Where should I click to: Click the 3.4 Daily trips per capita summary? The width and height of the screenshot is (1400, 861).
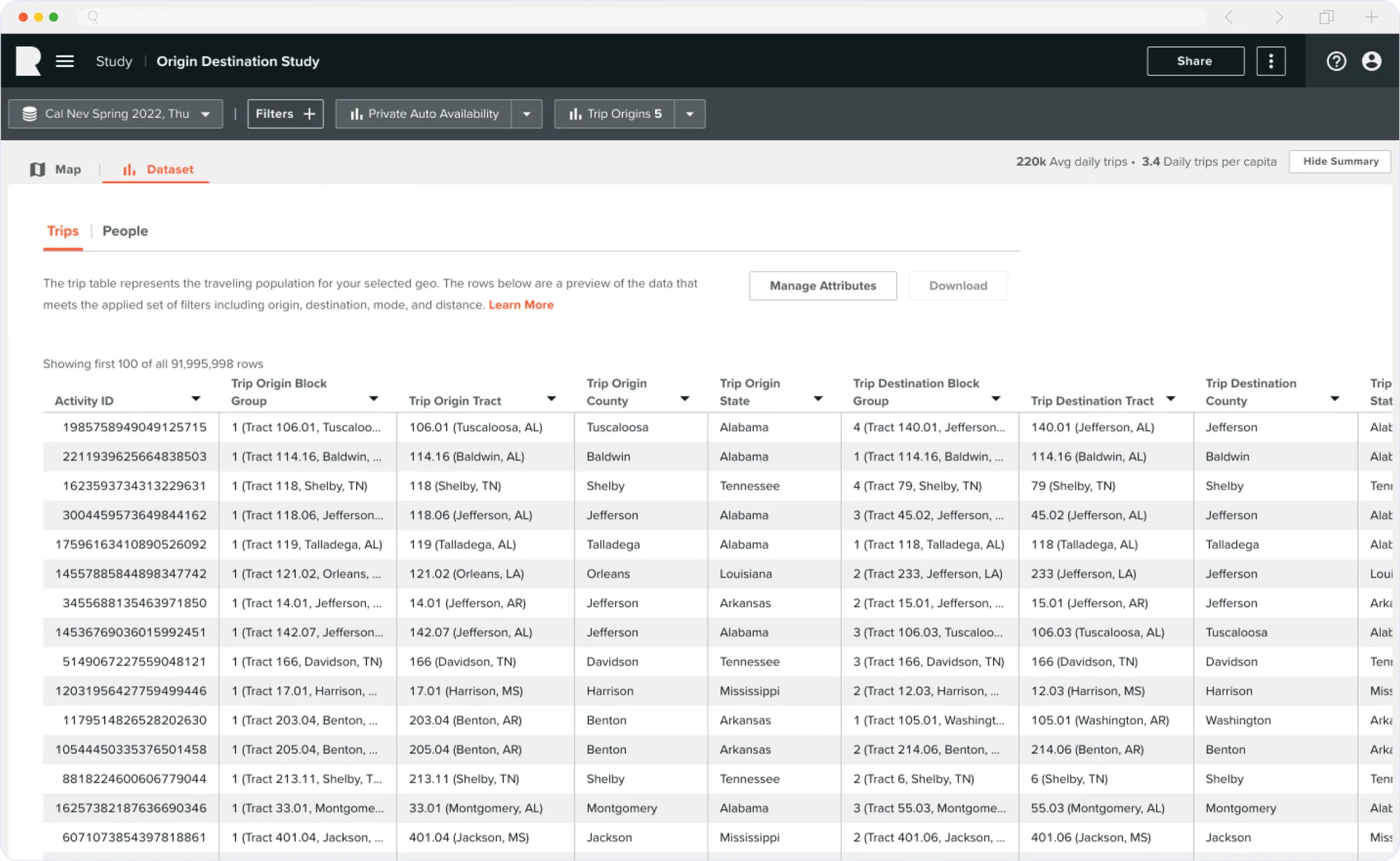pyautogui.click(x=1209, y=162)
